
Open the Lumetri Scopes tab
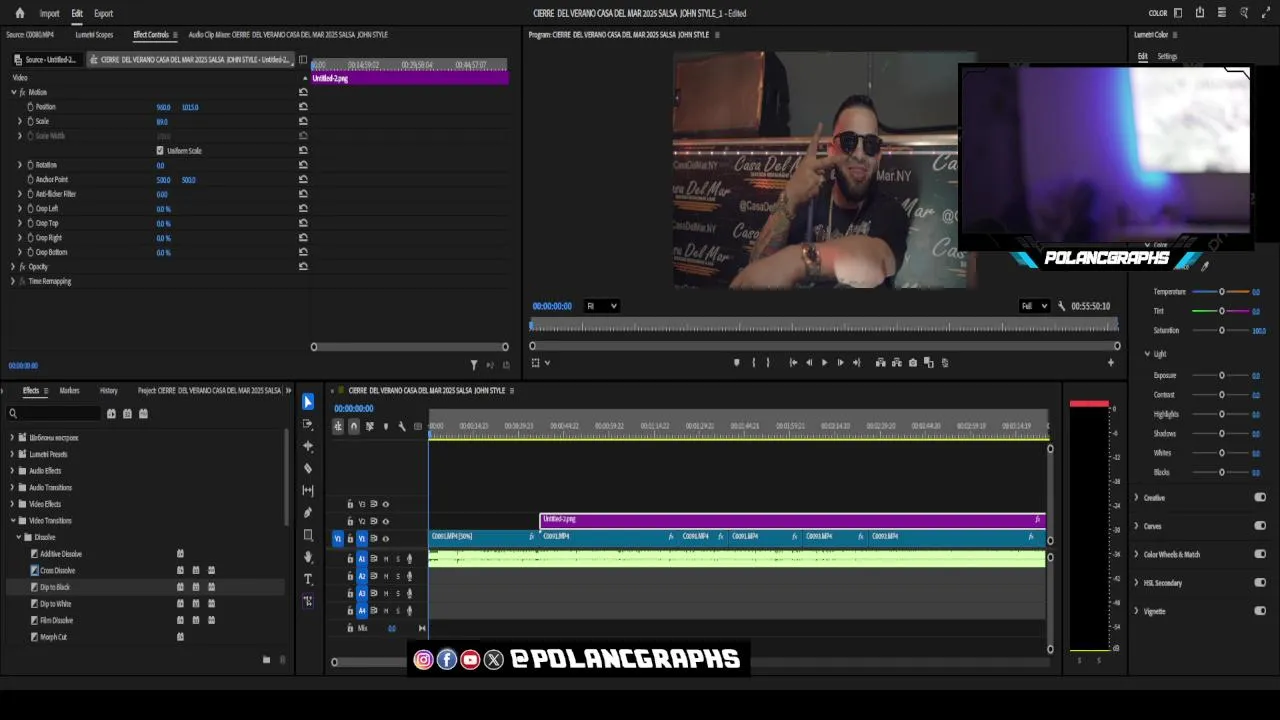click(x=94, y=34)
